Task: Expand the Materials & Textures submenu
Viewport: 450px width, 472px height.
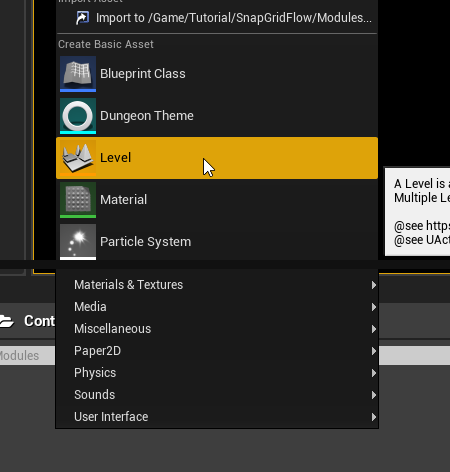Action: coord(217,285)
